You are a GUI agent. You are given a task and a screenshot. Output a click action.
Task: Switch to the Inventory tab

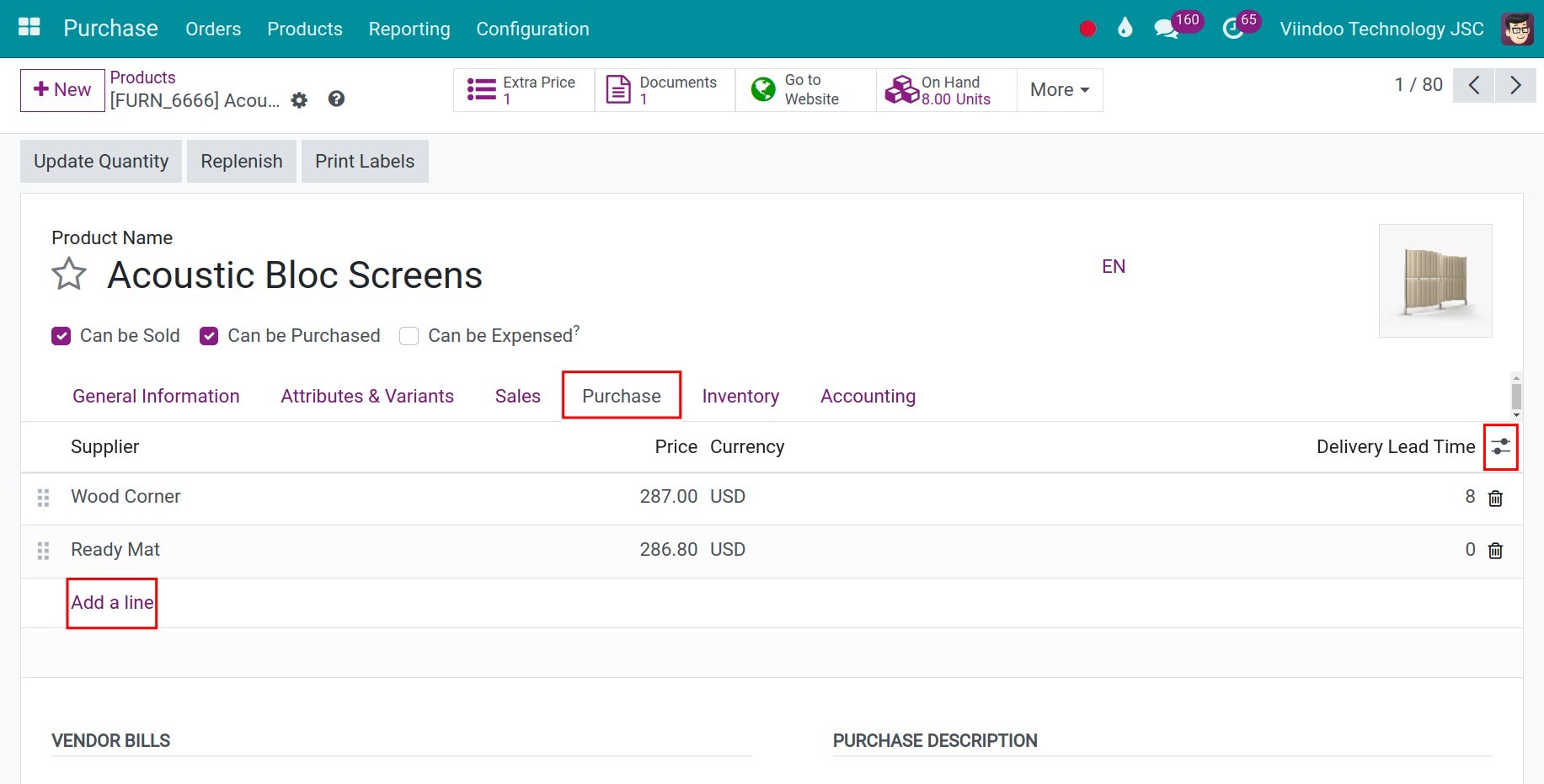click(740, 396)
